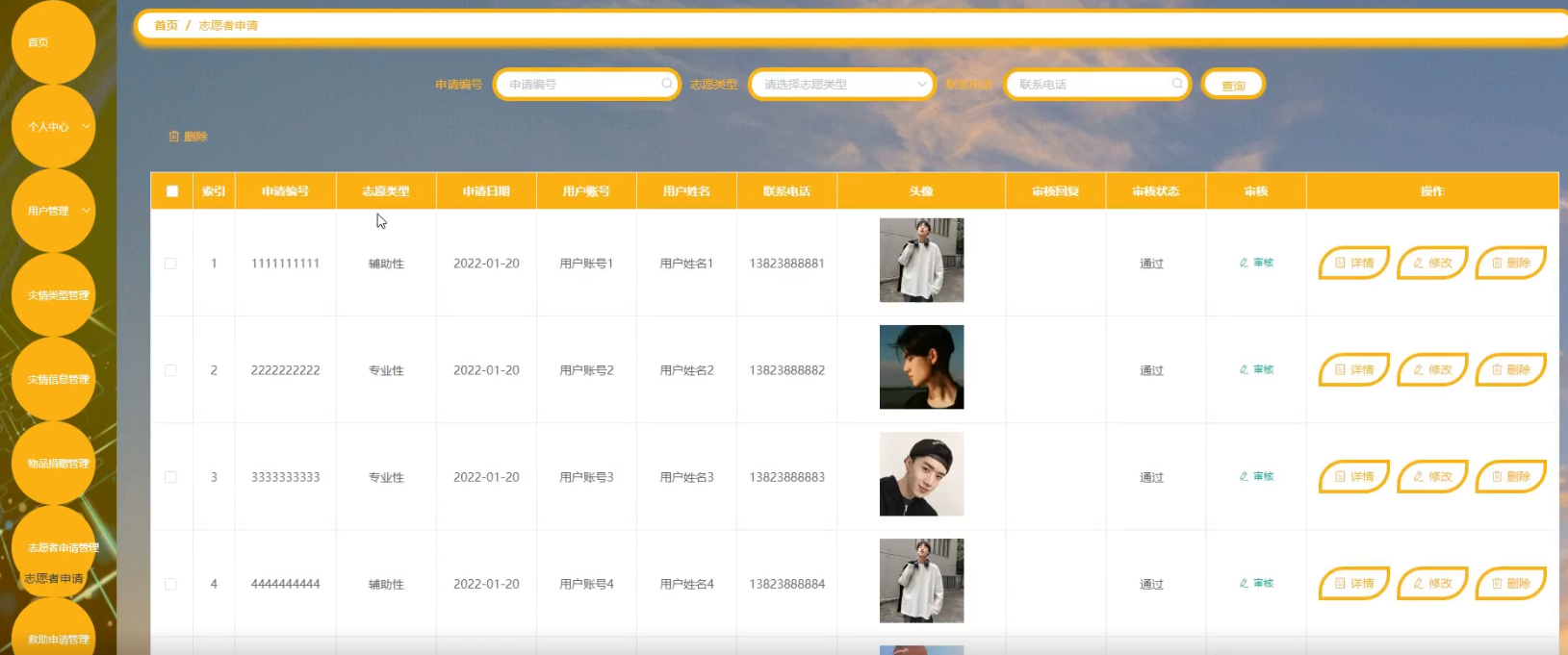Expand 用户管理 sidebar menu
This screenshot has width=1568, height=655.
(x=53, y=211)
